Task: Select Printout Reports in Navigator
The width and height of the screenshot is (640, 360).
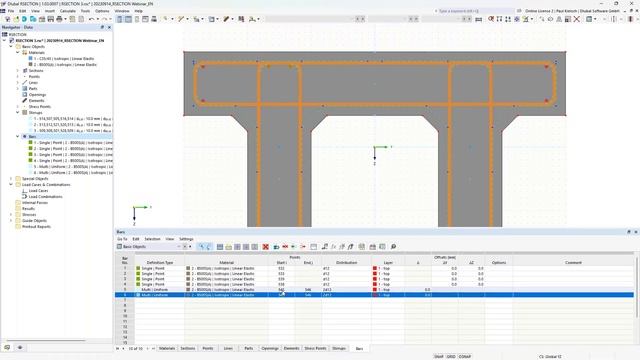Action: [x=36, y=227]
